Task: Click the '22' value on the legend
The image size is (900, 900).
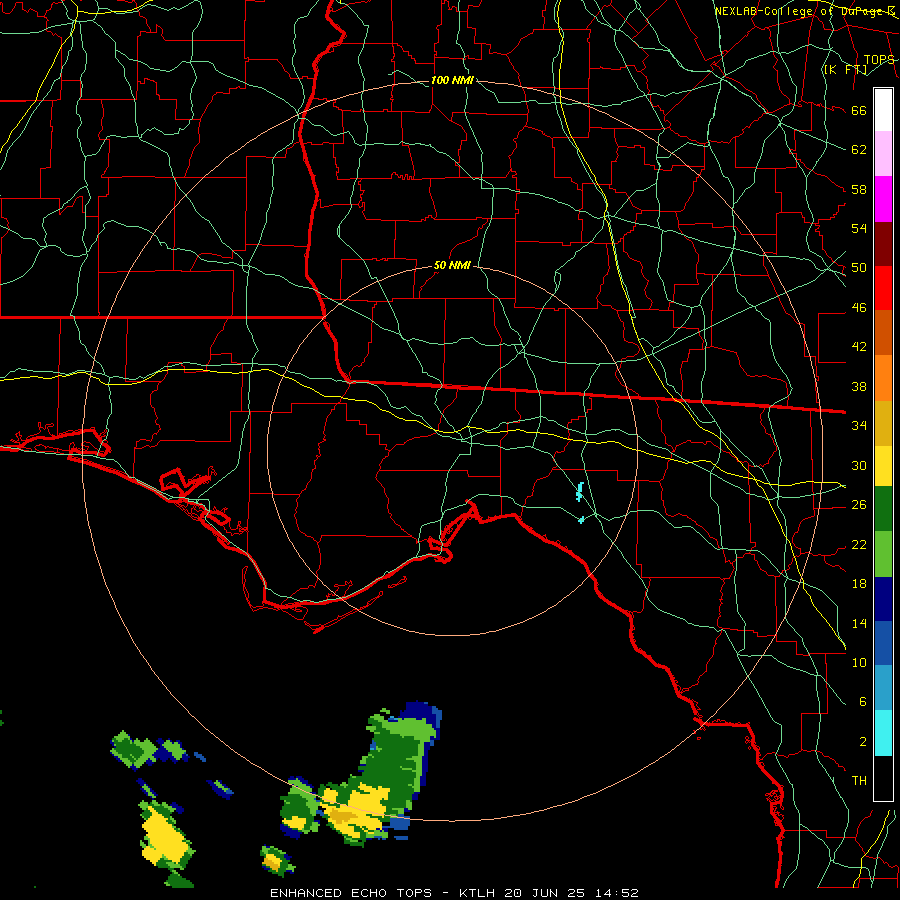Action: tap(859, 544)
